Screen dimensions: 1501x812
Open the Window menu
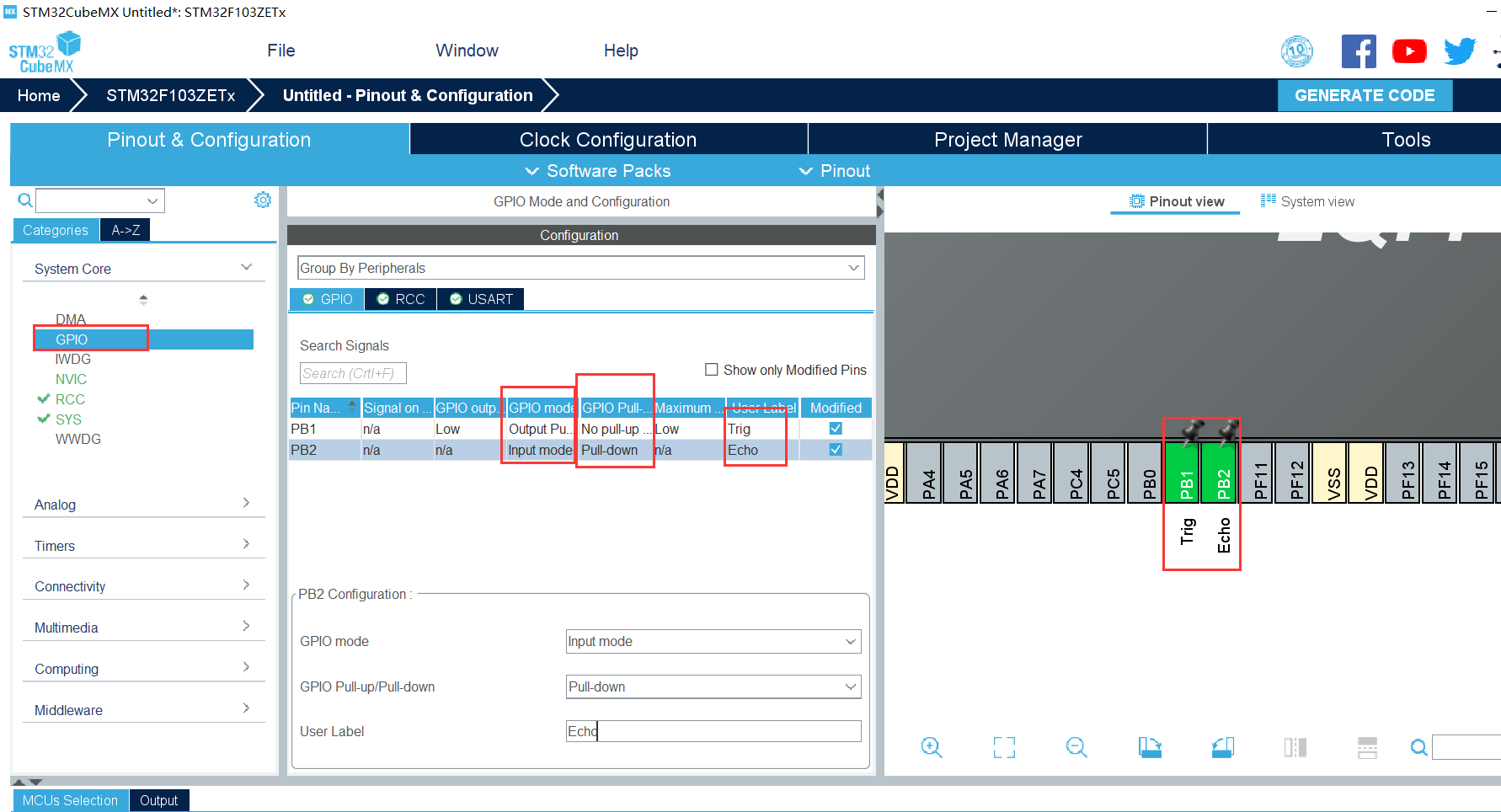(x=467, y=51)
